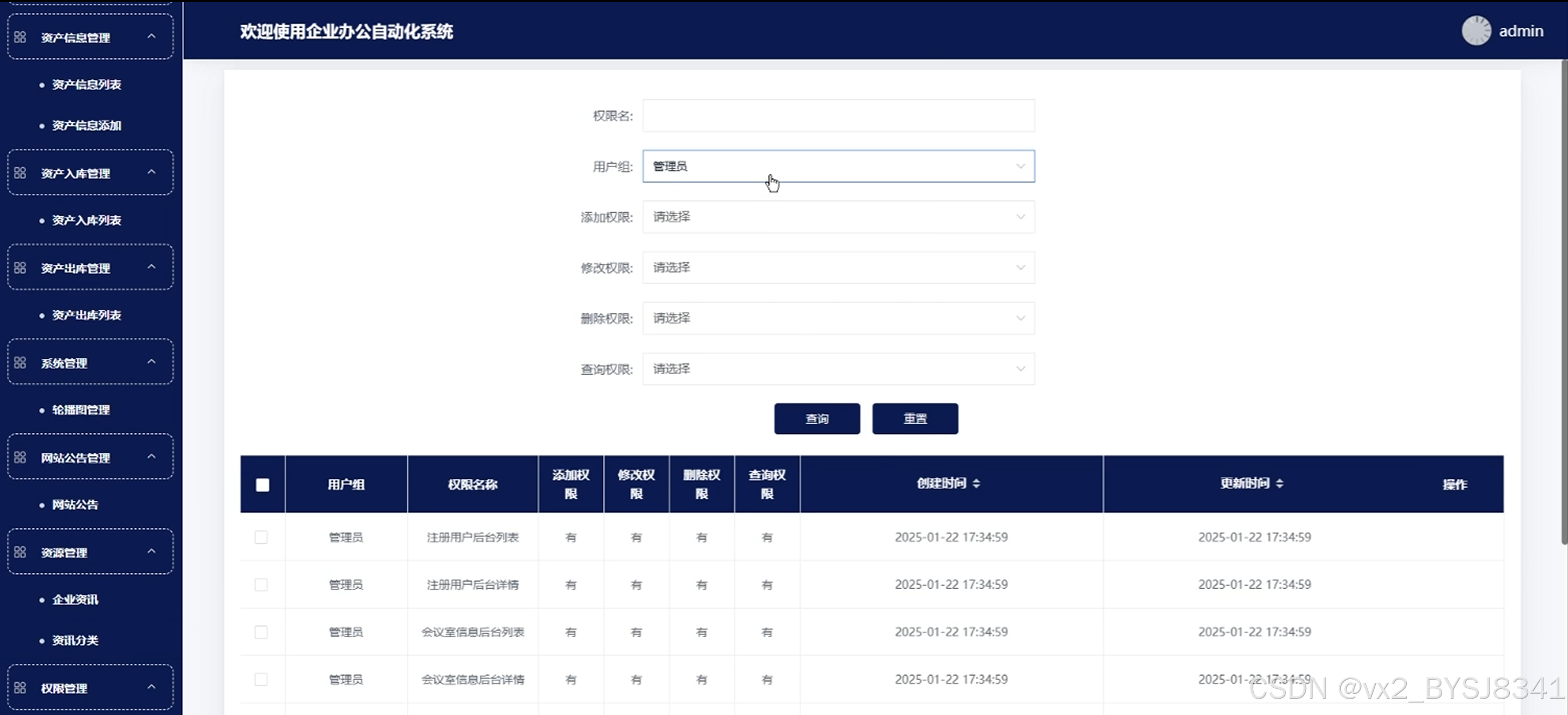The width and height of the screenshot is (1568, 715).
Task: Click the grid icon beside 系统管理
Action: coord(20,363)
